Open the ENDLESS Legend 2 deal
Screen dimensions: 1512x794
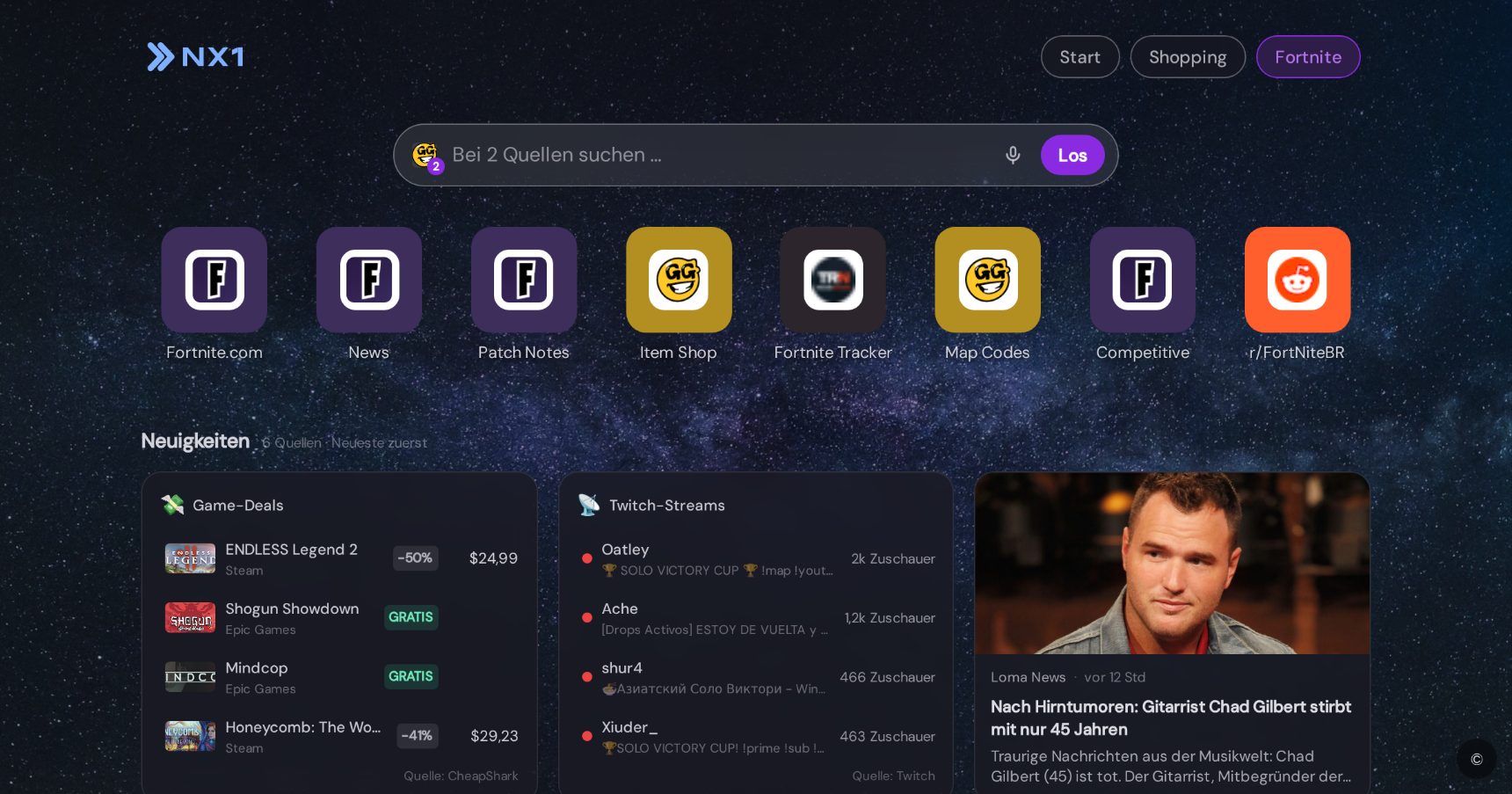(341, 558)
